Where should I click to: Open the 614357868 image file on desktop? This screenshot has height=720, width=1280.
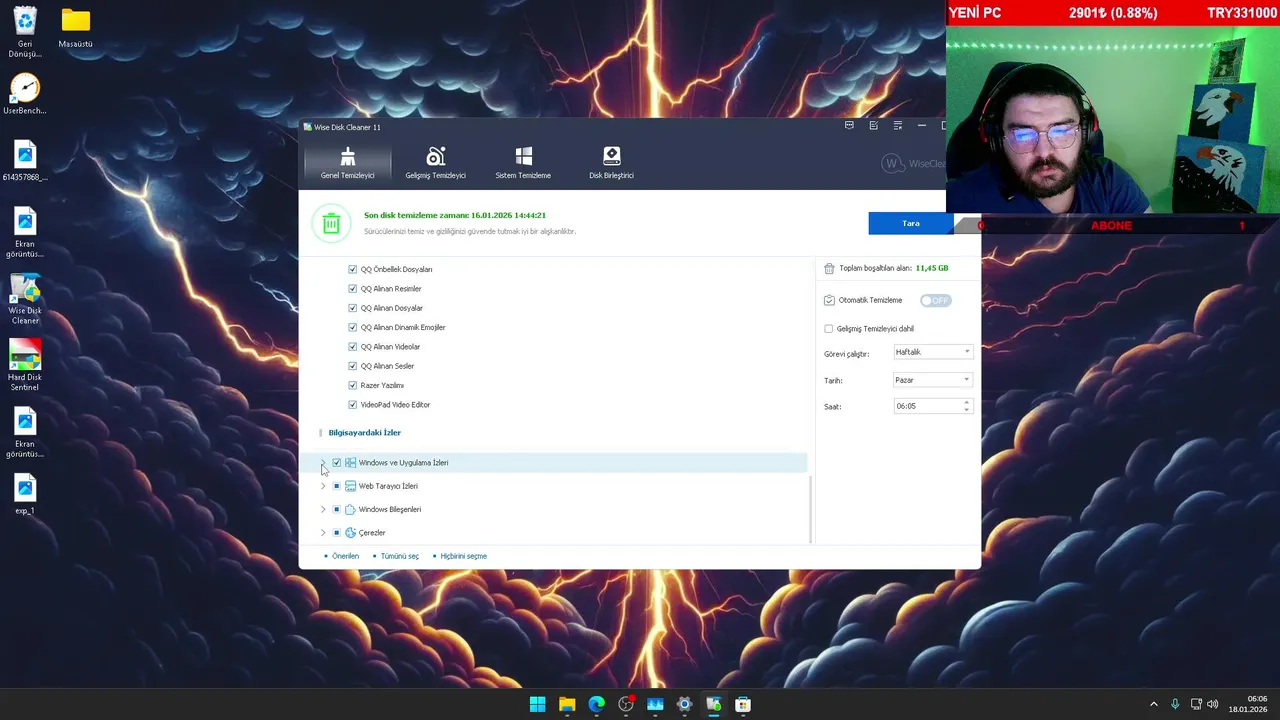(25, 161)
